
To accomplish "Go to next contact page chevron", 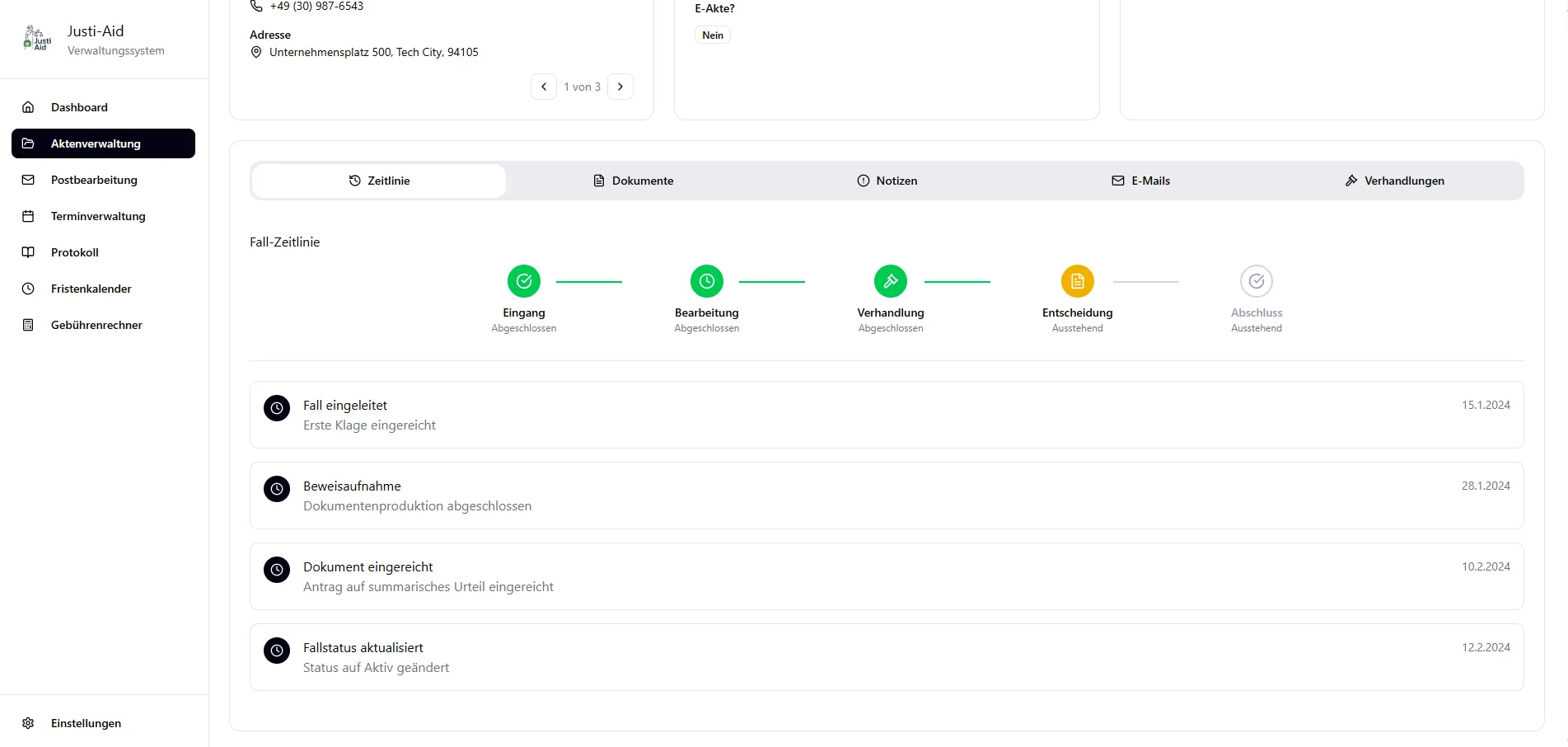I will [x=620, y=87].
